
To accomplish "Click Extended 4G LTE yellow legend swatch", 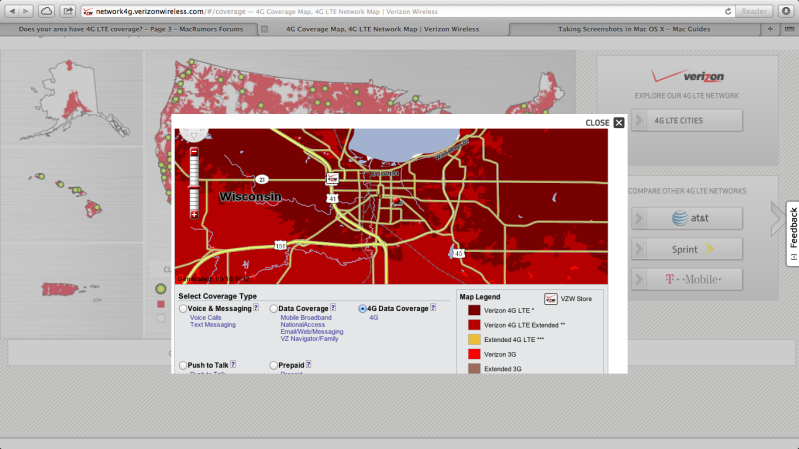I will click(x=474, y=339).
